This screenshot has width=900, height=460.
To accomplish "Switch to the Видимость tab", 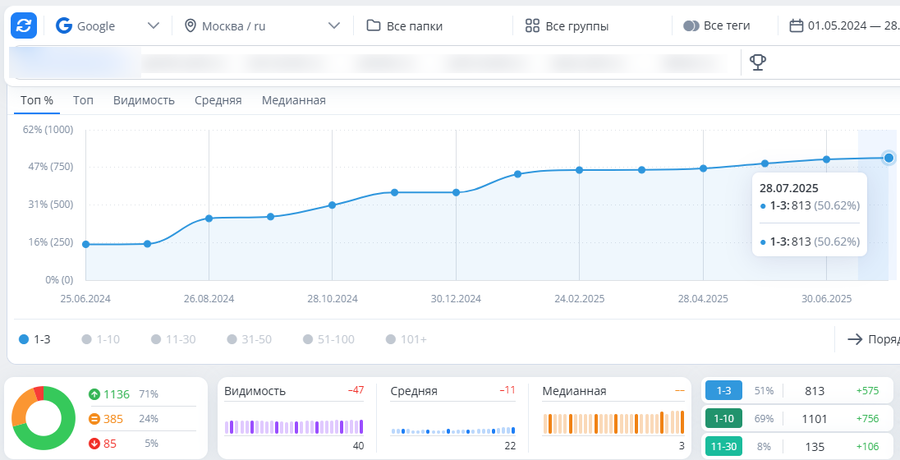I will coord(144,100).
